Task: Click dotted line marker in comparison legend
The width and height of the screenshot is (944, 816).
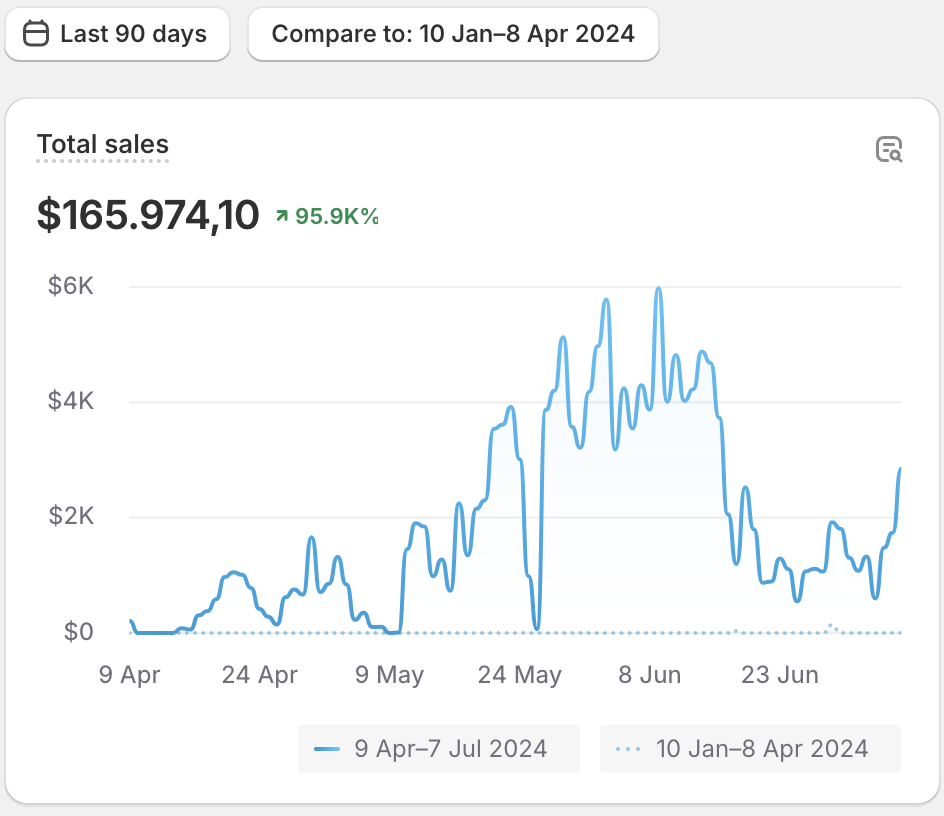Action: coord(628,749)
